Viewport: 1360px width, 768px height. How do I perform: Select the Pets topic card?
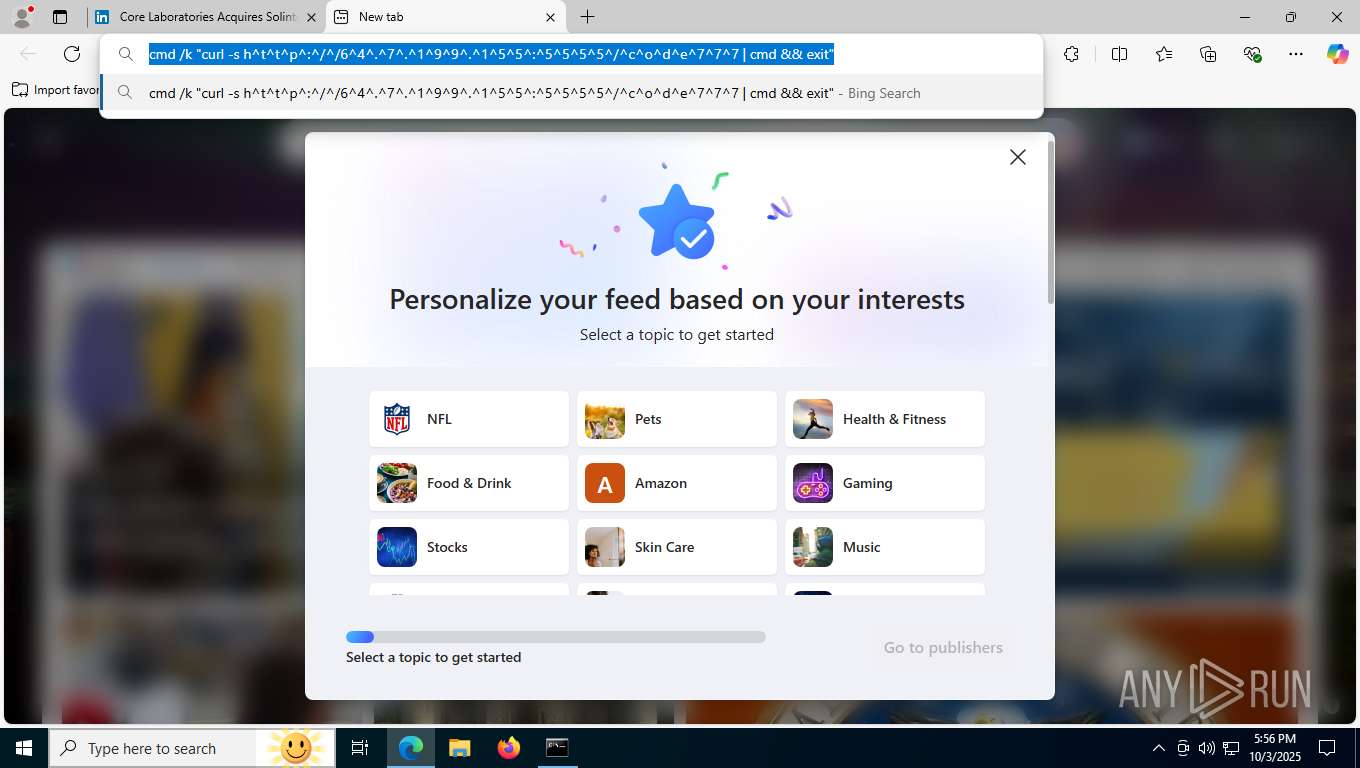[x=677, y=419]
